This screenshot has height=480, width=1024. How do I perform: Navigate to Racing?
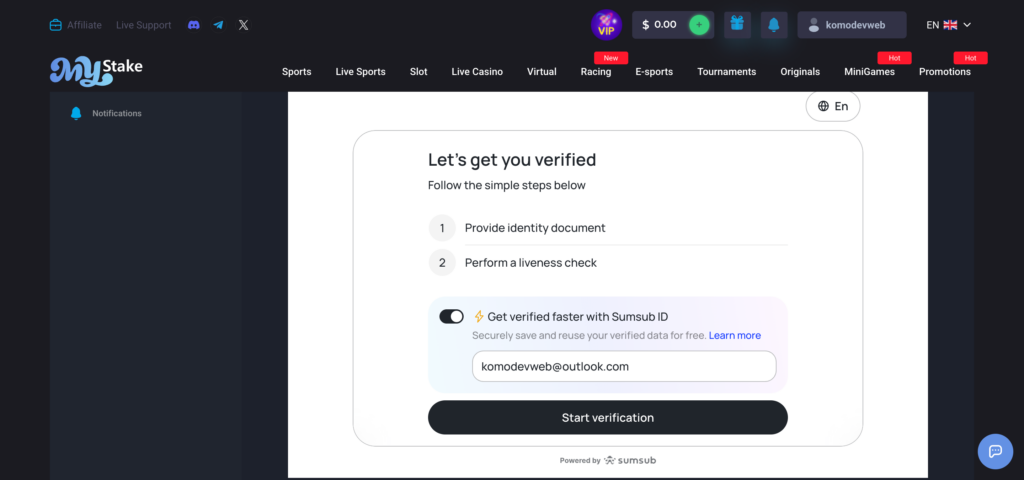[596, 72]
